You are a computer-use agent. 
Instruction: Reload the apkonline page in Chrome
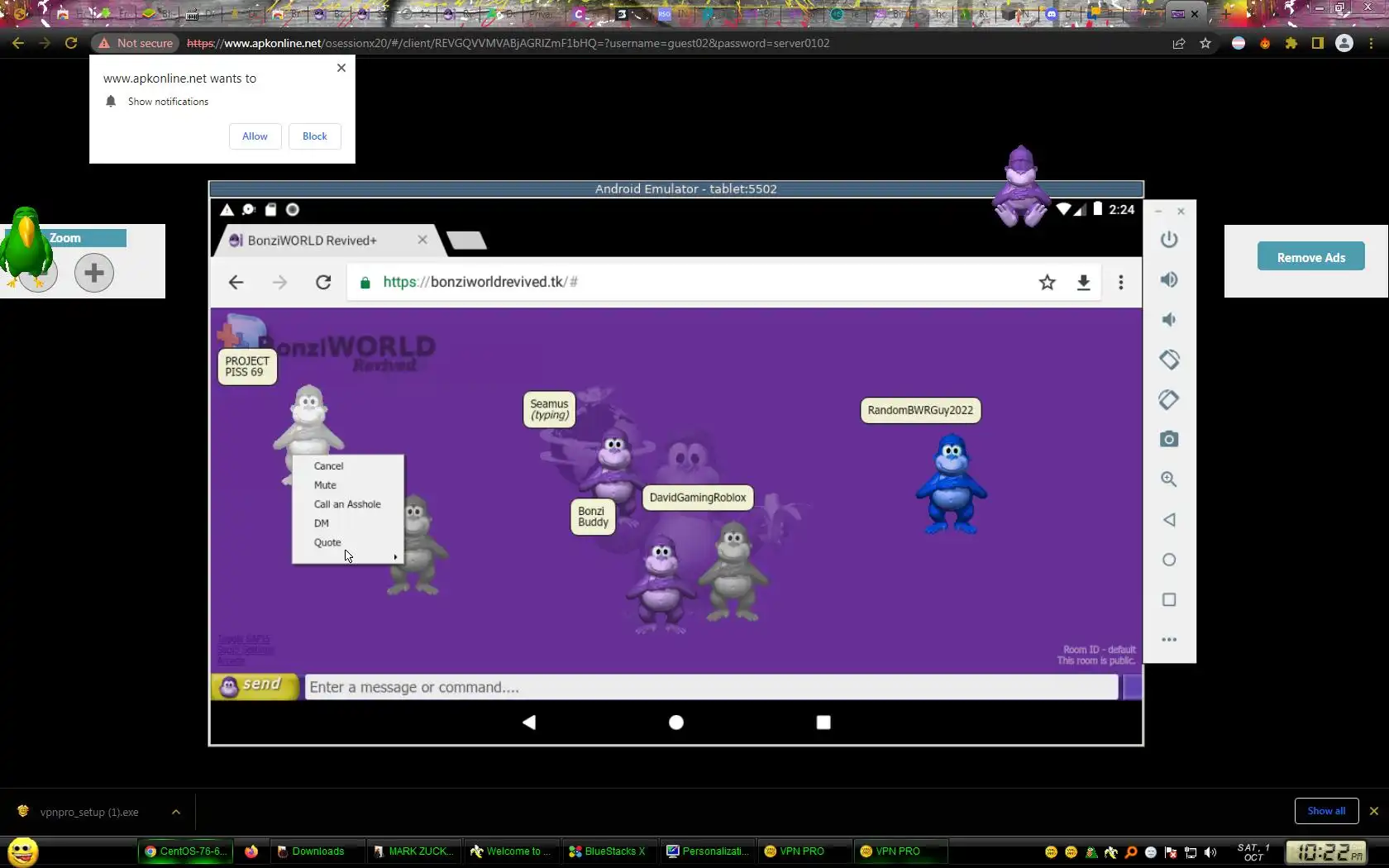[x=71, y=43]
